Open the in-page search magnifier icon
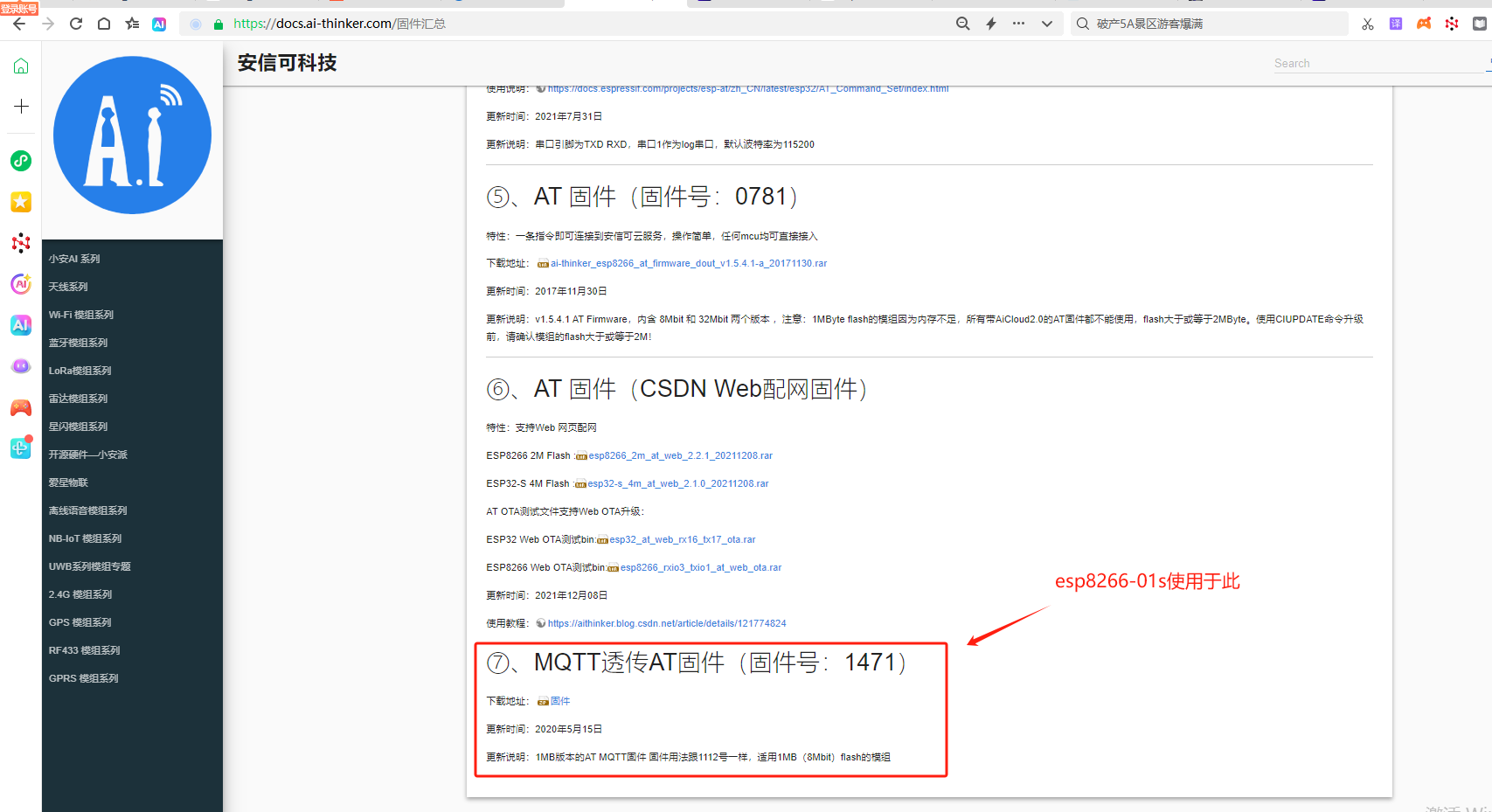The width and height of the screenshot is (1492, 812). 962,24
